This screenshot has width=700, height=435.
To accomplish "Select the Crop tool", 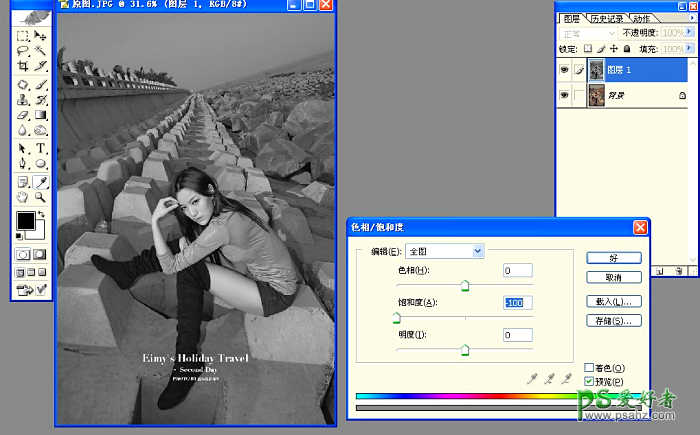I will tap(23, 66).
